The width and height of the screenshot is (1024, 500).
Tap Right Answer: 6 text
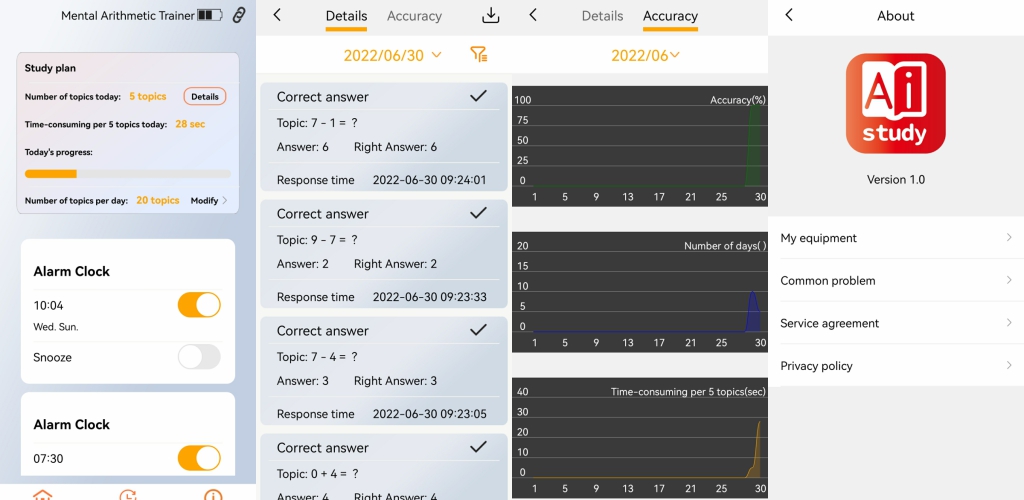395,147
